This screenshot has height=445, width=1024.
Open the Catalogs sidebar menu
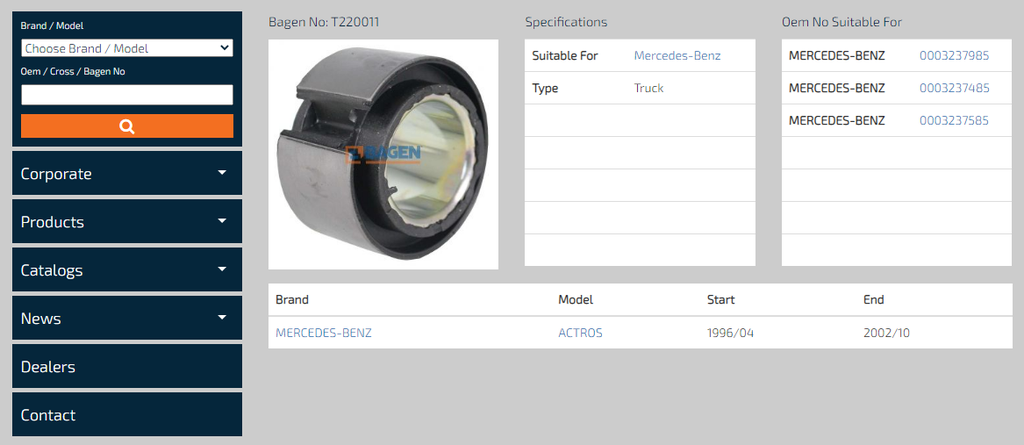coord(127,270)
